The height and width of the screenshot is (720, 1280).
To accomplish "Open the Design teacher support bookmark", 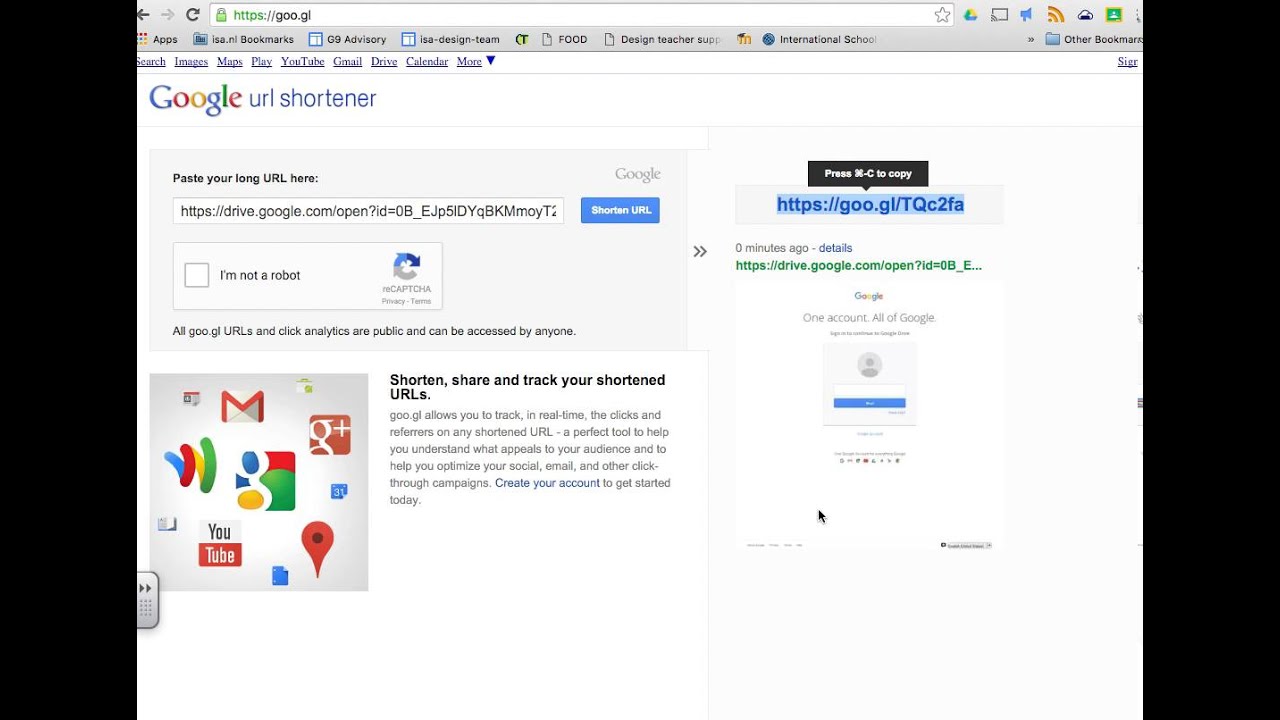I will click(x=662, y=40).
